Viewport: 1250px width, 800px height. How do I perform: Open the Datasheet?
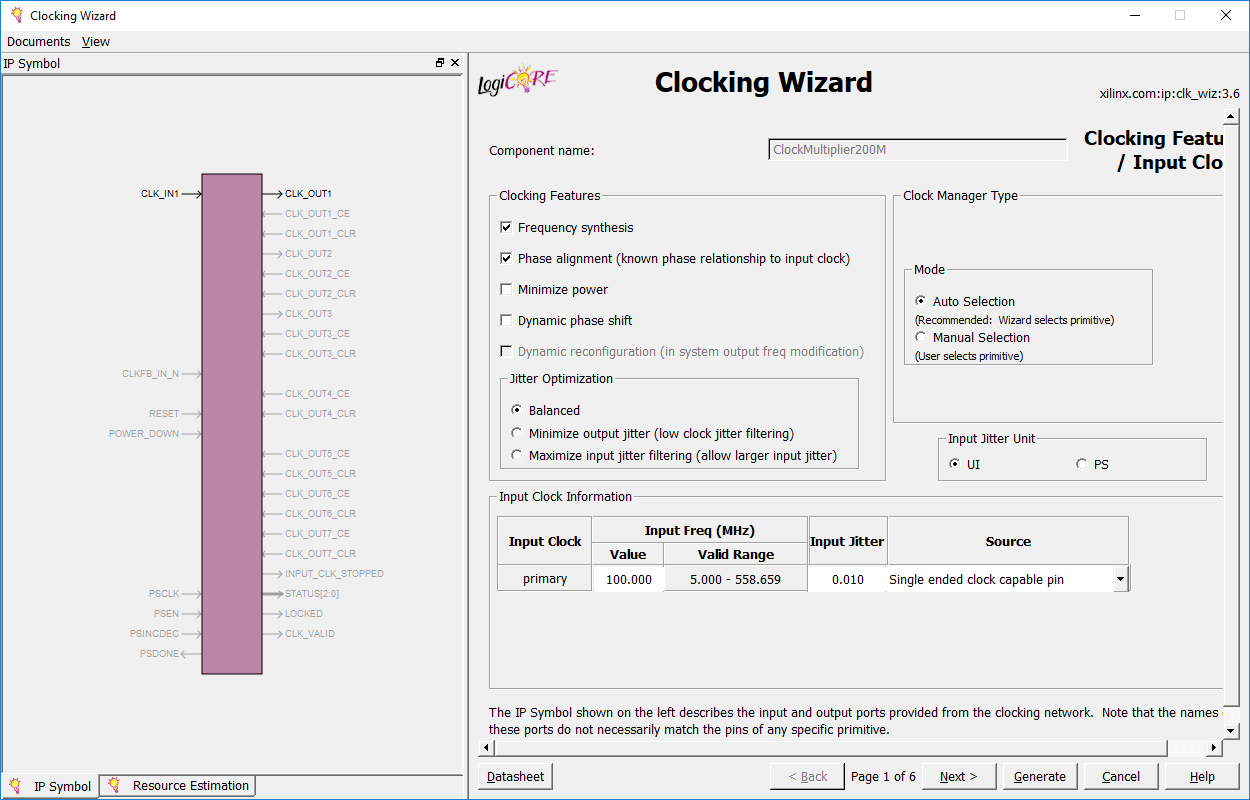point(514,776)
